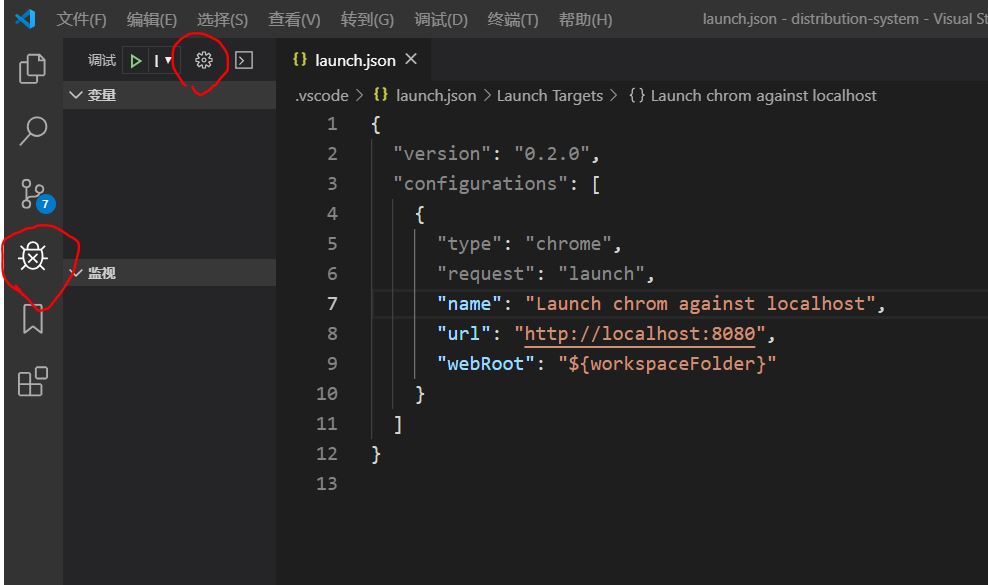Click the "0.2.0" version value
The width and height of the screenshot is (988, 585).
click(551, 154)
